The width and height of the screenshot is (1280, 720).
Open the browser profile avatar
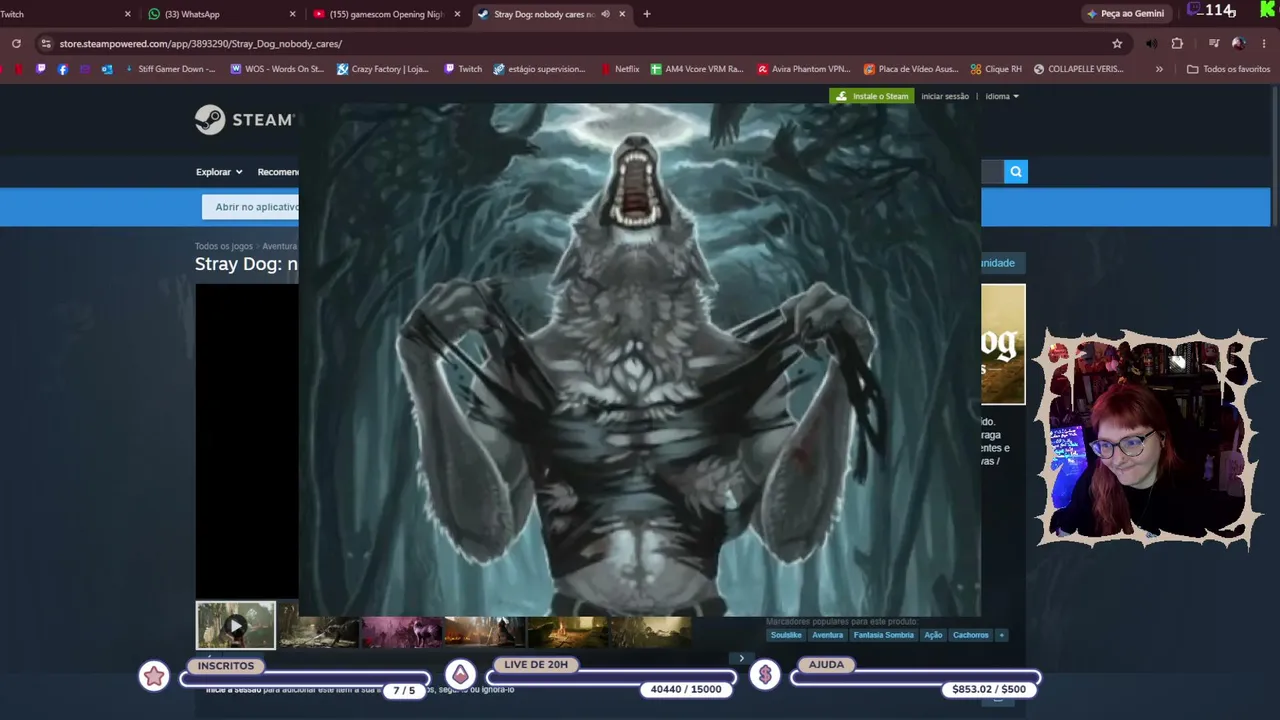(x=1239, y=44)
